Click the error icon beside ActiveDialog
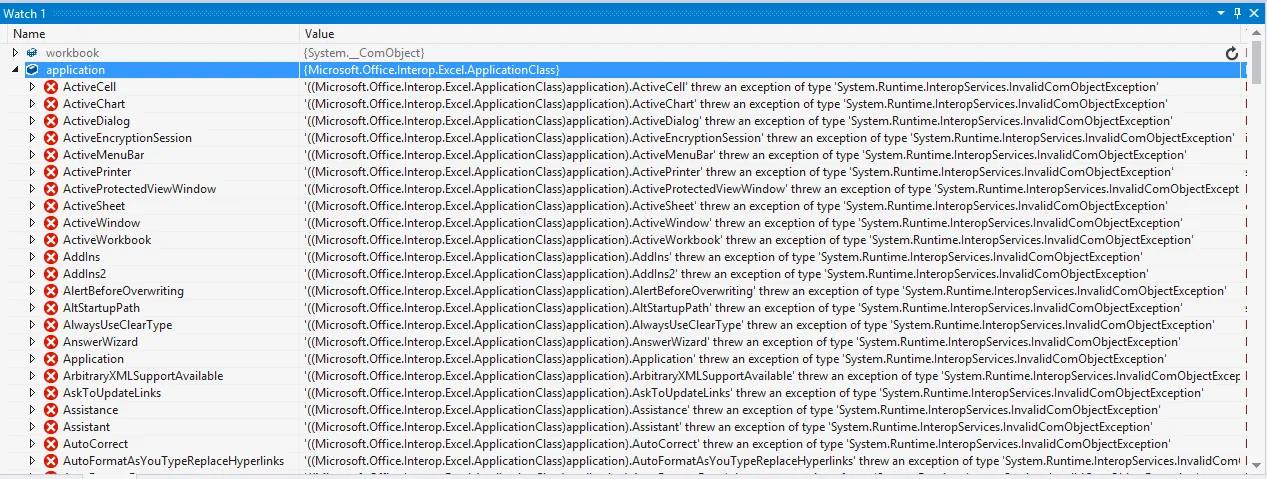This screenshot has width=1267, height=479. click(51, 121)
